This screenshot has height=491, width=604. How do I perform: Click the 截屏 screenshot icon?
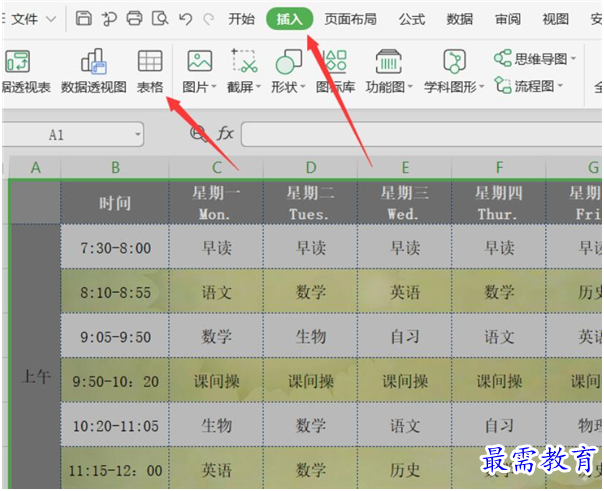244,60
